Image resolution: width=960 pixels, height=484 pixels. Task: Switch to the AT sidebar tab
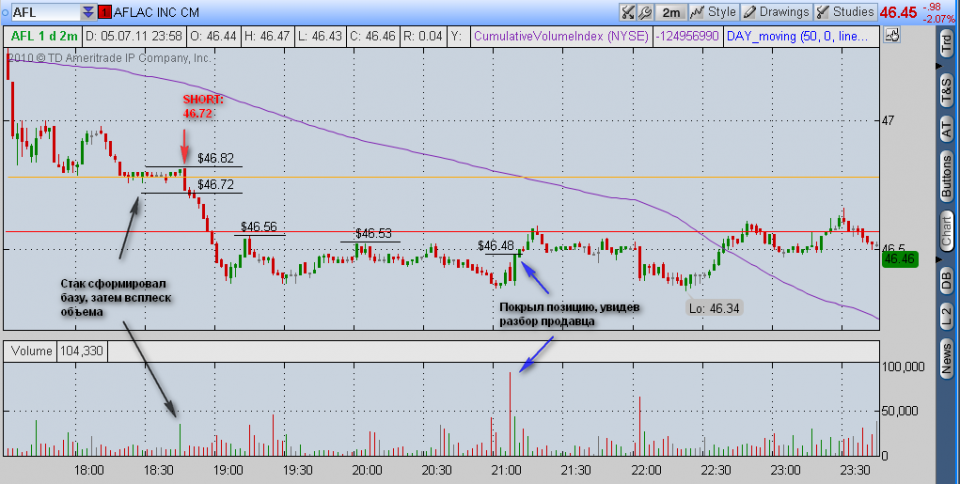[947, 128]
